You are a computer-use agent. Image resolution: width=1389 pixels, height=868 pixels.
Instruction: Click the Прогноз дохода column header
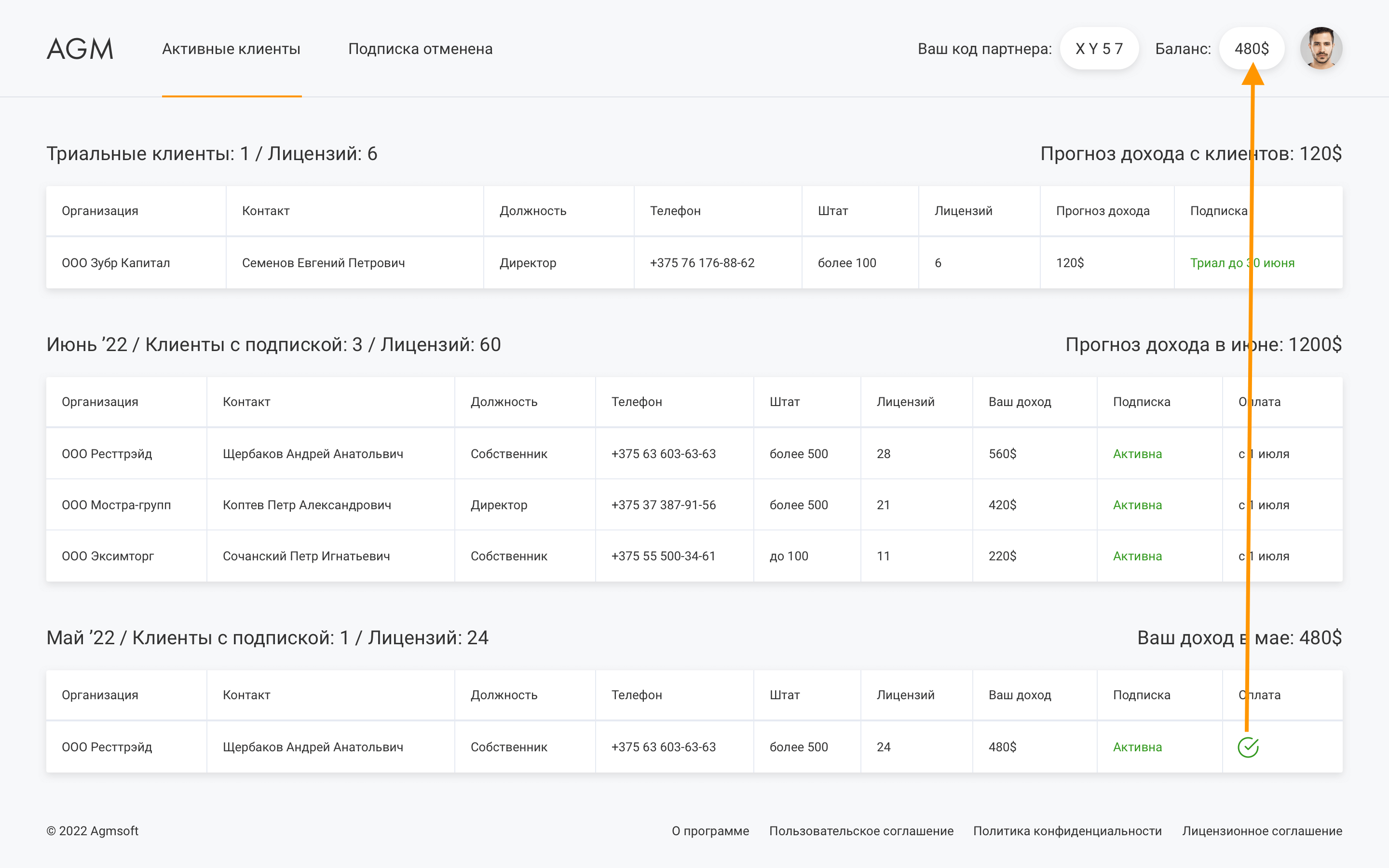tap(1103, 211)
